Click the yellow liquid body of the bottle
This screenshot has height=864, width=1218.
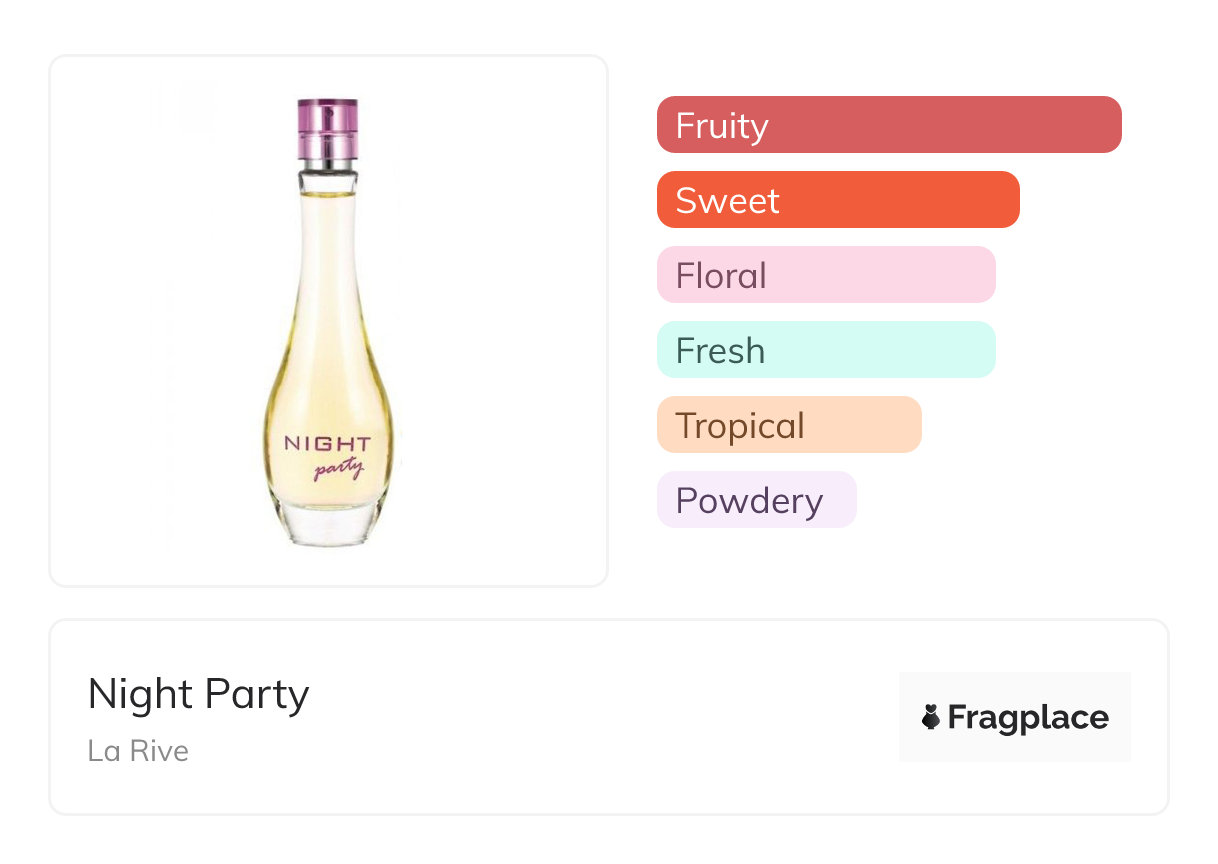click(x=327, y=380)
